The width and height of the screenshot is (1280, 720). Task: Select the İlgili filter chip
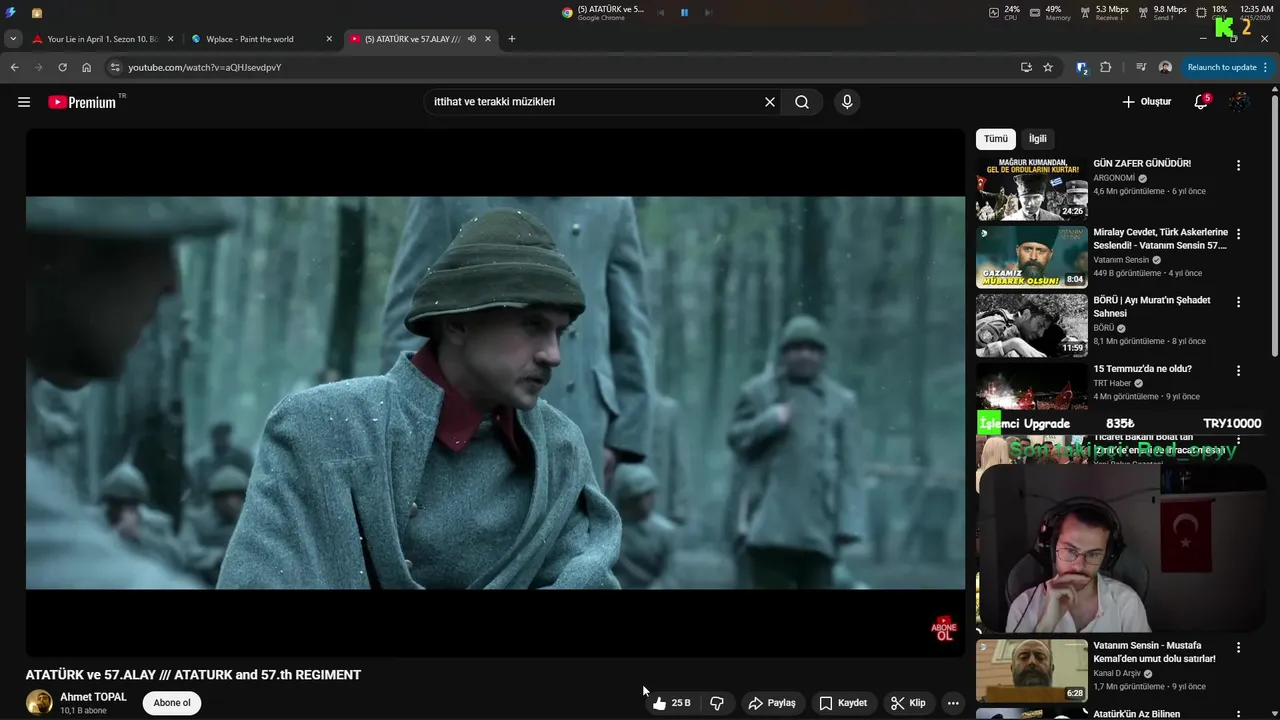pyautogui.click(x=1038, y=139)
